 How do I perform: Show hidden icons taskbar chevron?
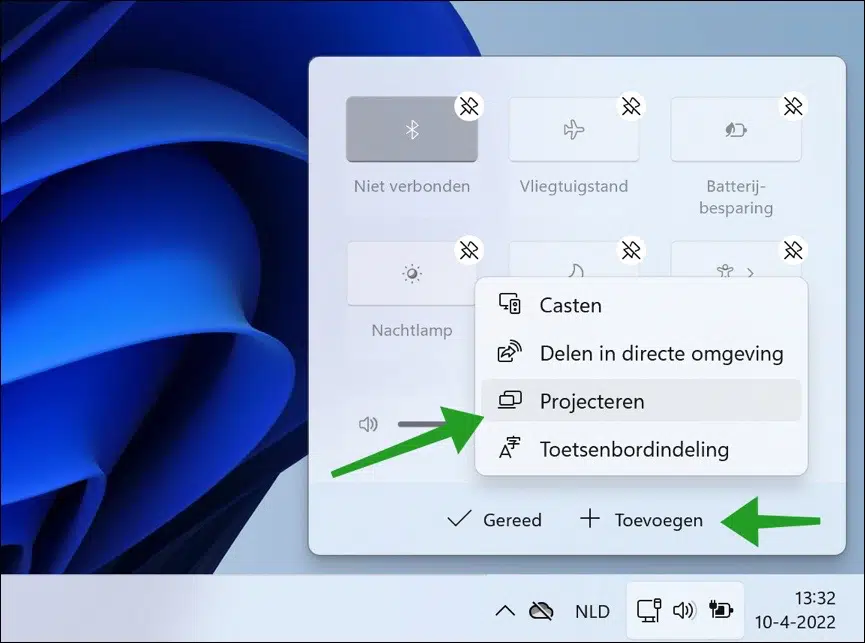pos(505,610)
